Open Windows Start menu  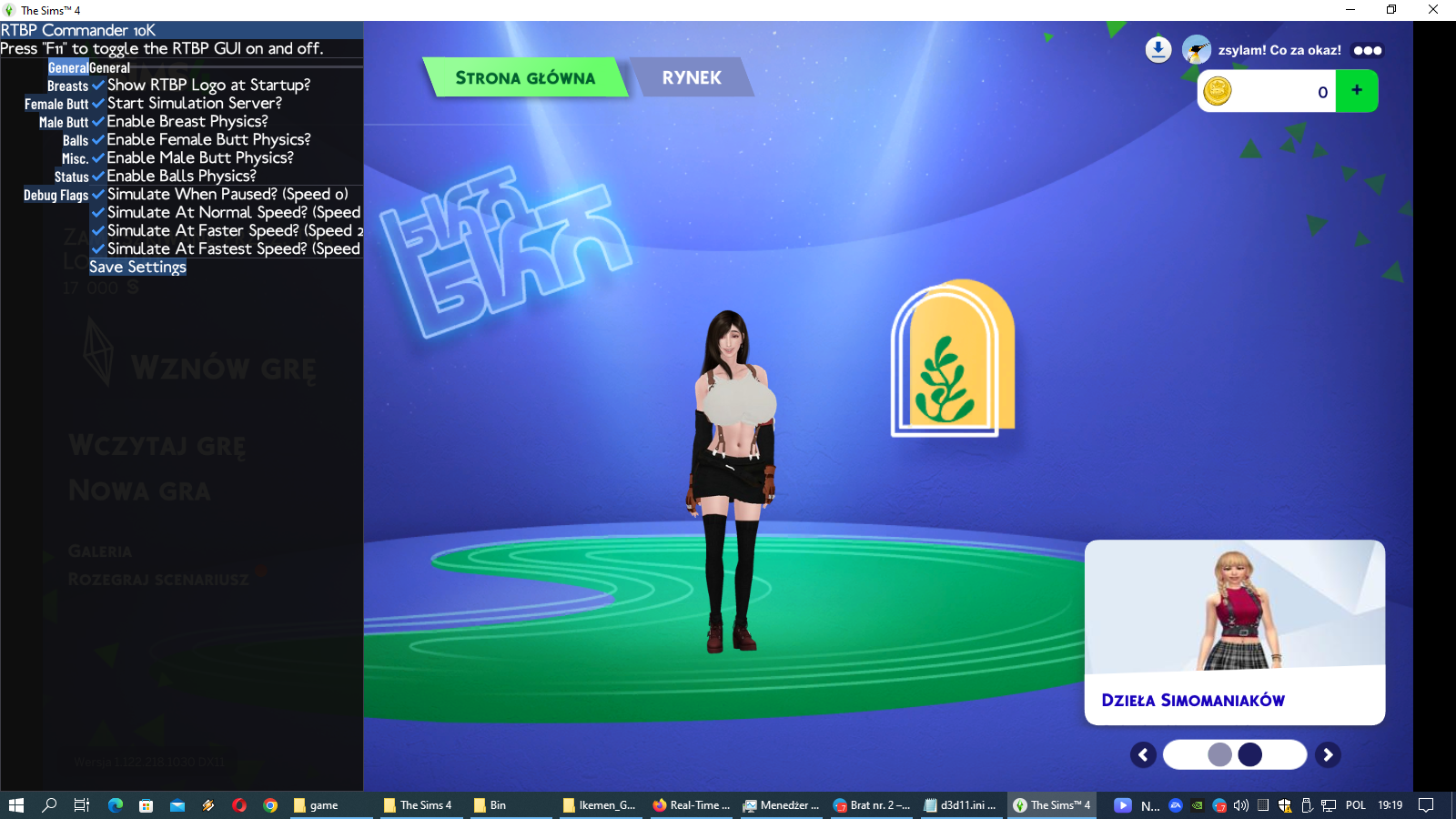[x=15, y=805]
